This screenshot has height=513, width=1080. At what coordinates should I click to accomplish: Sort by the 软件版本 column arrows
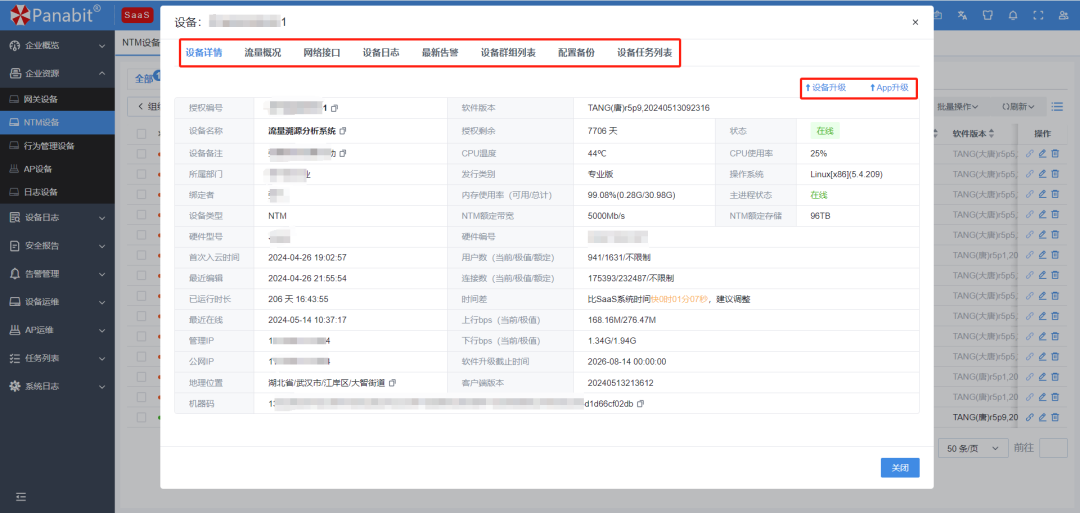pyautogui.click(x=992, y=133)
